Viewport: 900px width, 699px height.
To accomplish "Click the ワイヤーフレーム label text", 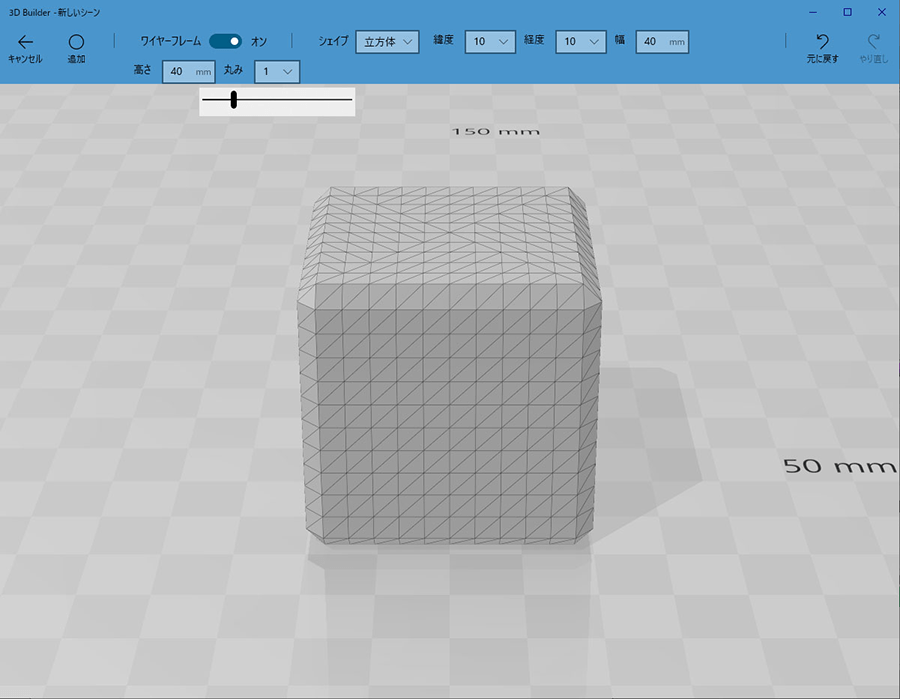I will pos(170,41).
